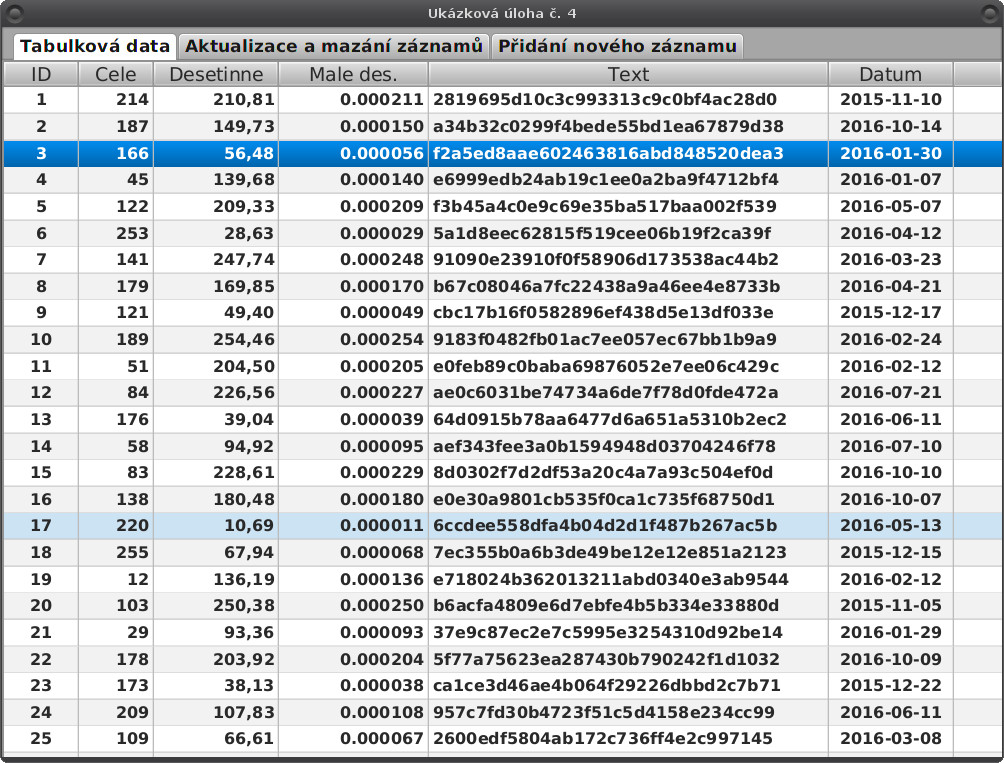Screen dimensions: 1004x763
Task: Select text cell 8d0302f7d2df53a20c4a7a93c504ef0d
Action: pos(628,472)
